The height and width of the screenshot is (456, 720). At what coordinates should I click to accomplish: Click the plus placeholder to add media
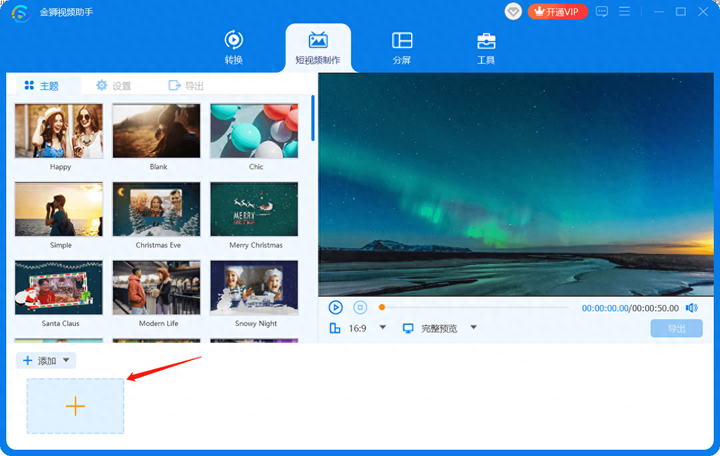tap(75, 406)
